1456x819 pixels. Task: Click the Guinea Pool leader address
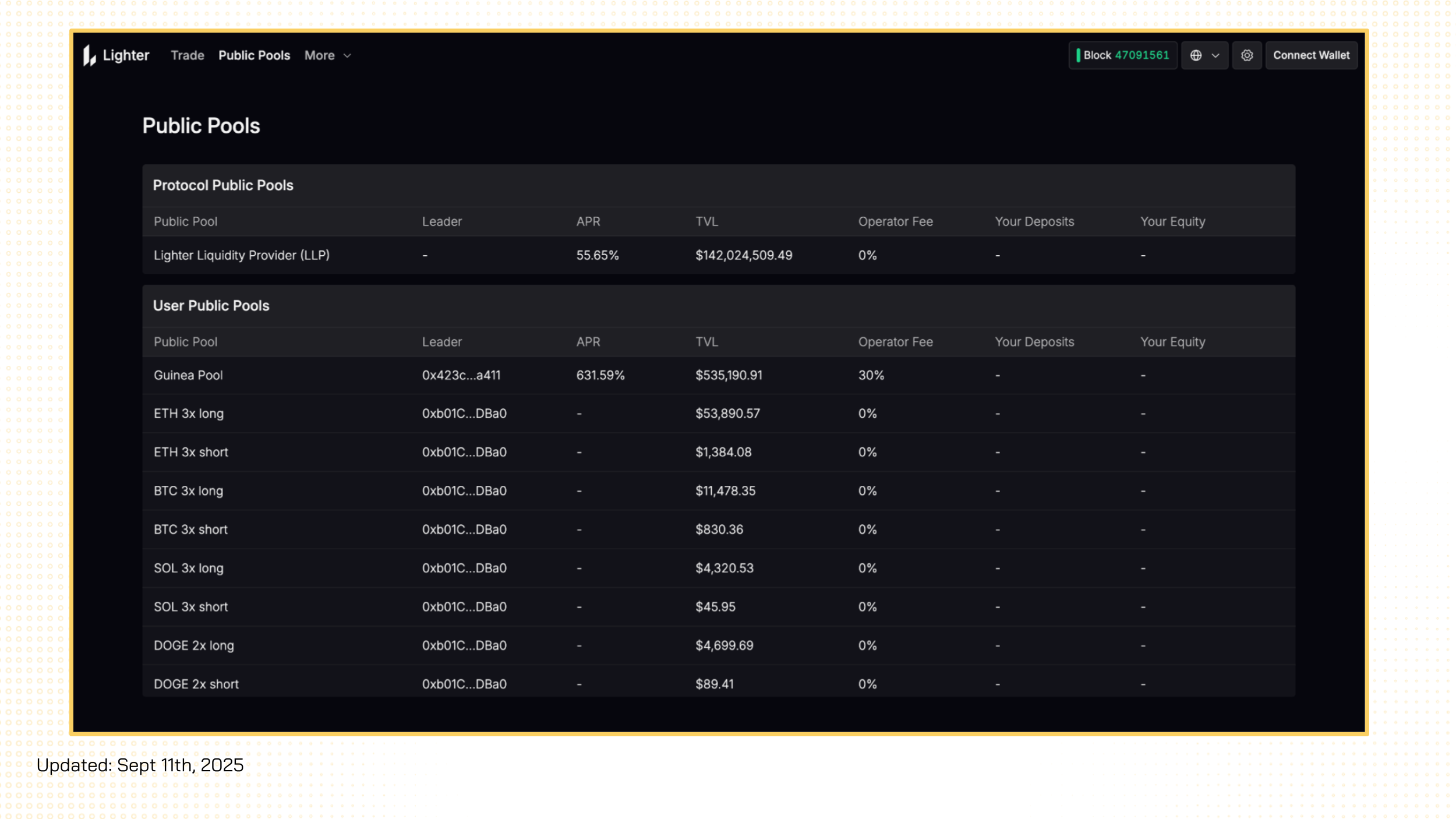(461, 375)
